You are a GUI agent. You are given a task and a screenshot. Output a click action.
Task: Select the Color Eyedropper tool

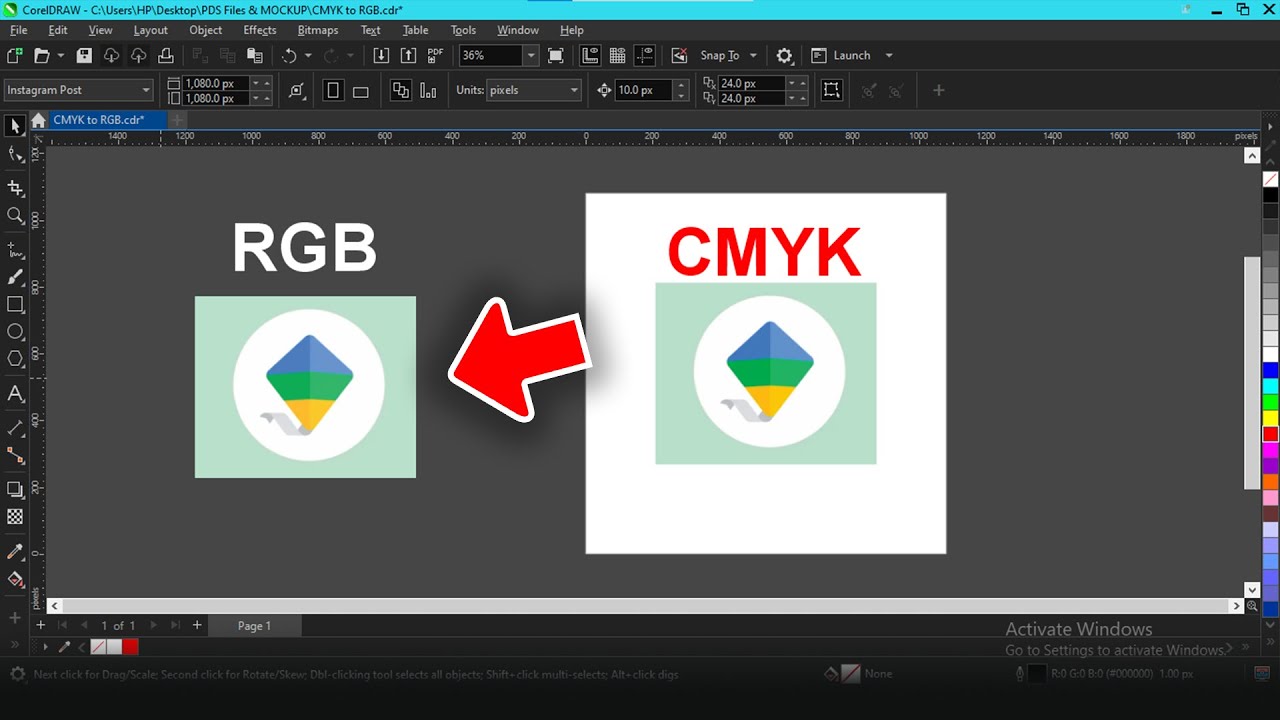14,552
